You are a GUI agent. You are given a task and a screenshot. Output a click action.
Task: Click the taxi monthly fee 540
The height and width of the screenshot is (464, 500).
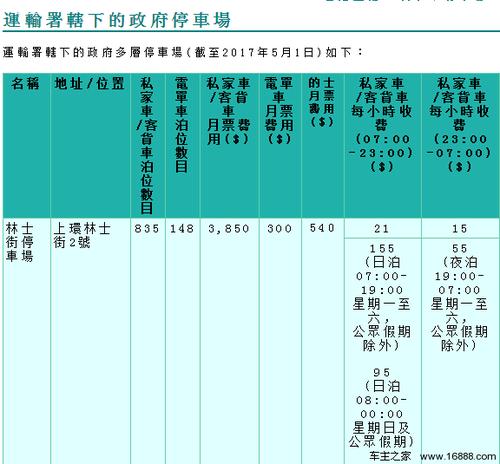322,228
